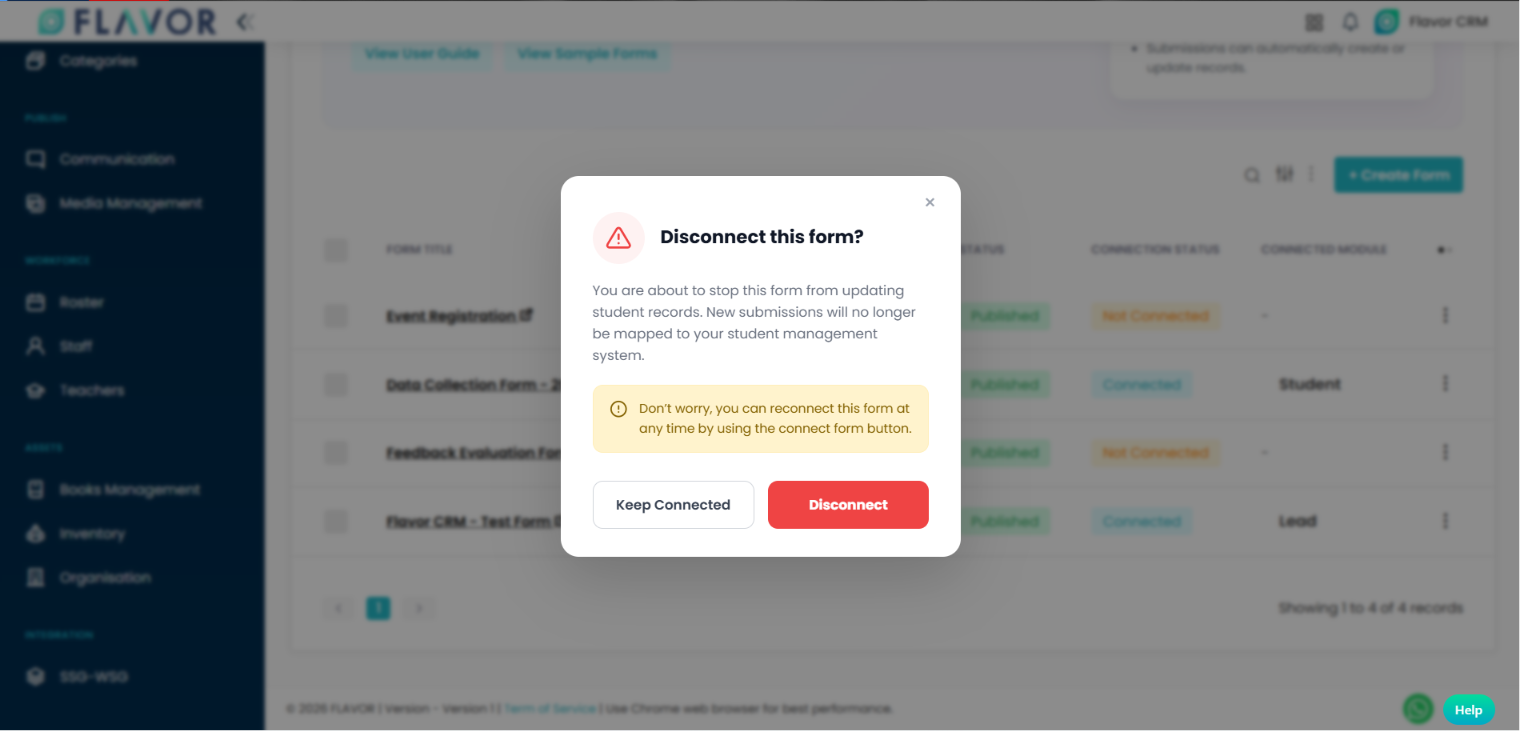Viewport: 1520px width, 731px height.
Task: Open the three-dot menu for Event Registration row
Action: click(x=1445, y=315)
